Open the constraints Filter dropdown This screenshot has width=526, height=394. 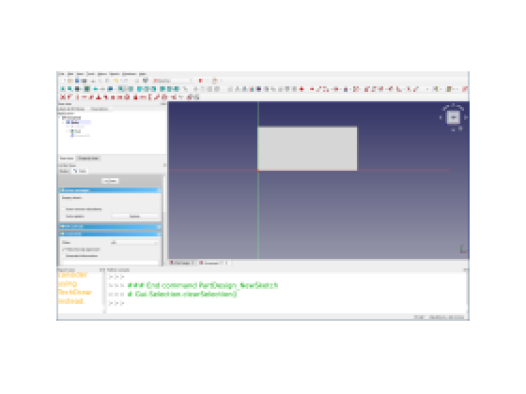coord(134,242)
